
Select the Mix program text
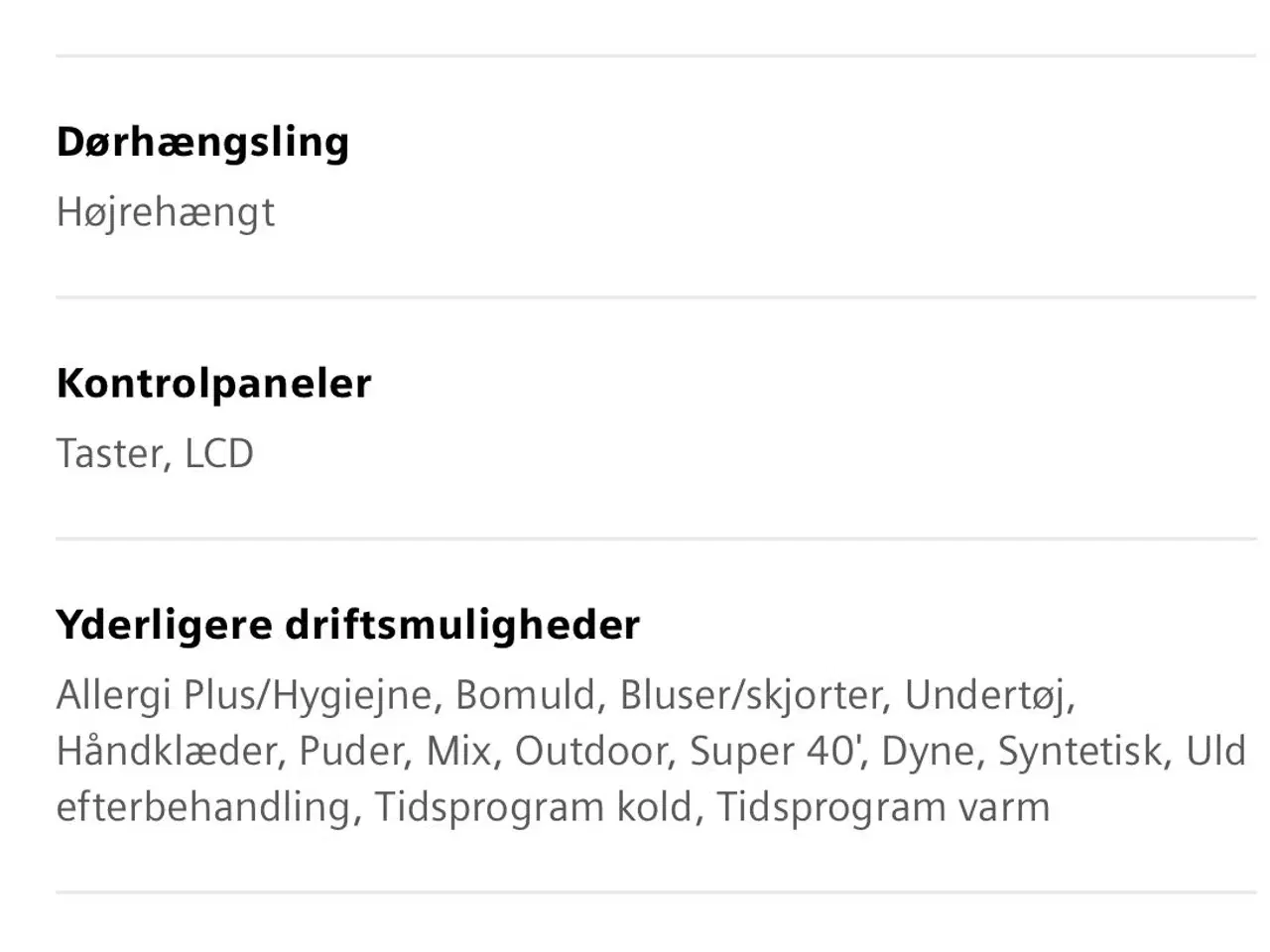pos(460,752)
